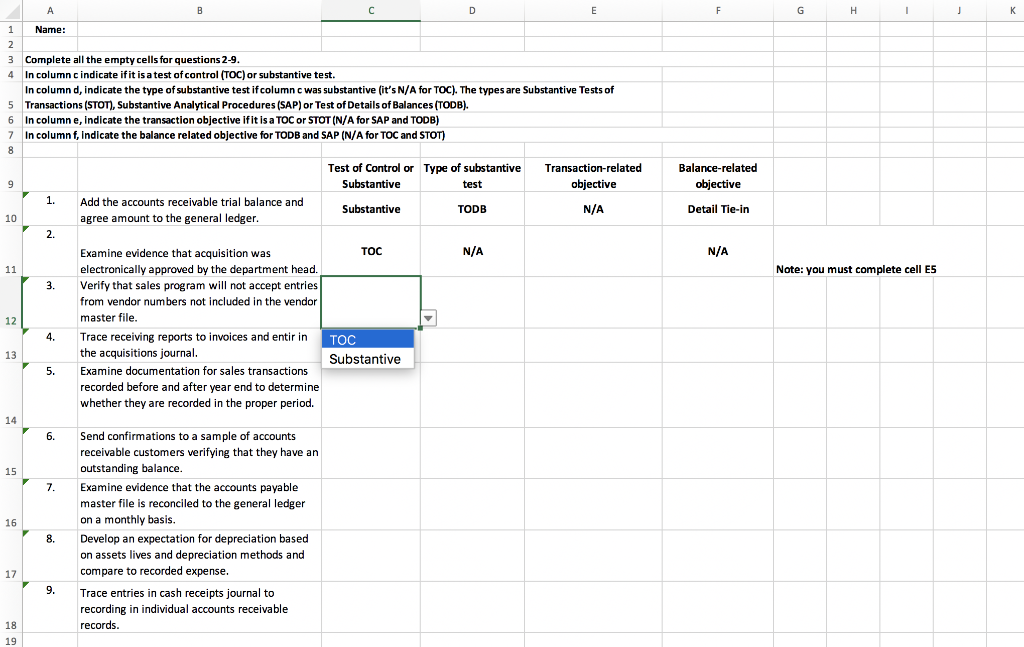Select column C header
Screen dimensions: 1024x647
click(371, 9)
